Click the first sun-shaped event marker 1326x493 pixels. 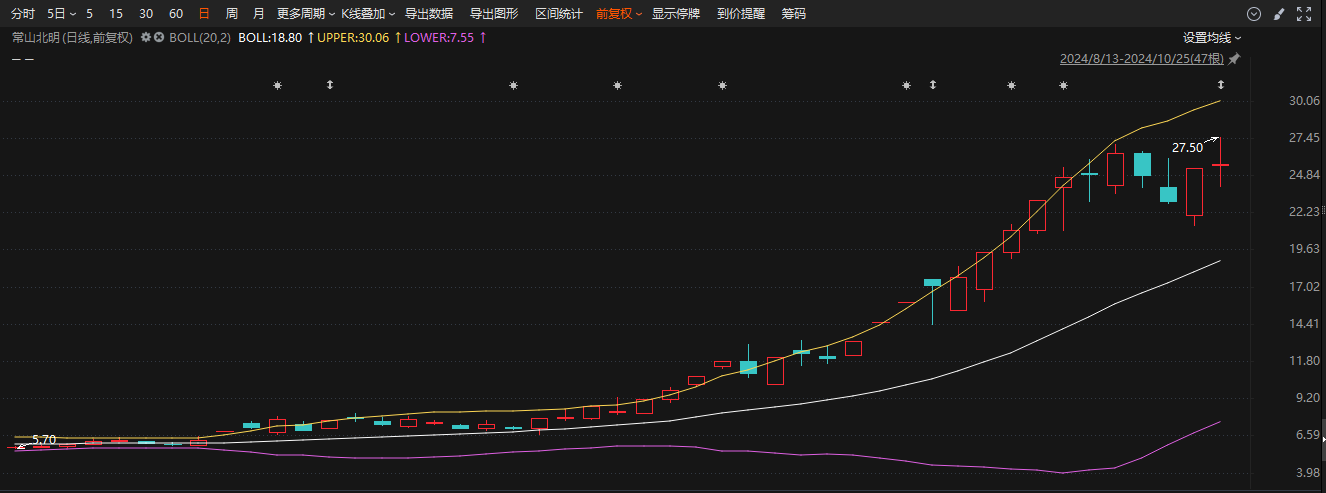(278, 86)
